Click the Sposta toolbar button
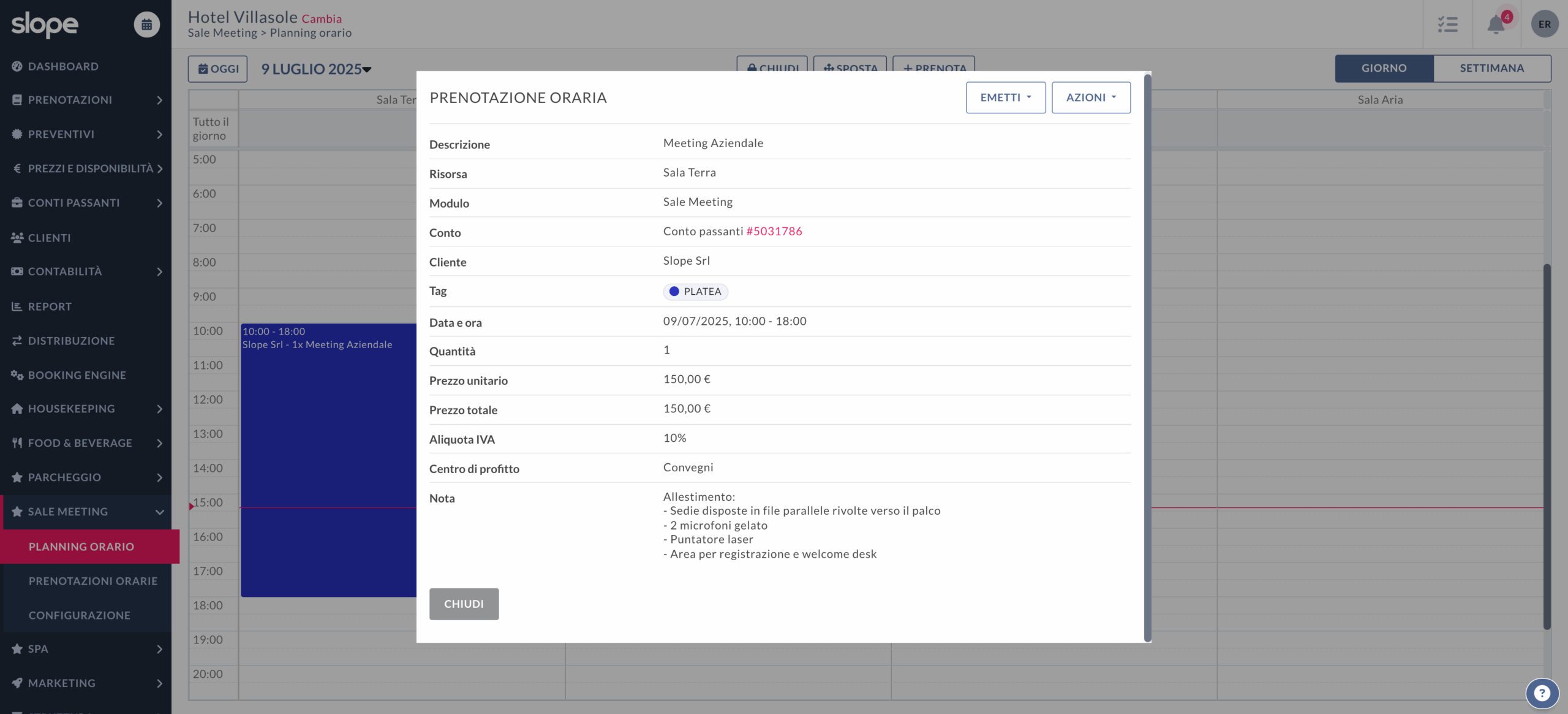 tap(850, 65)
